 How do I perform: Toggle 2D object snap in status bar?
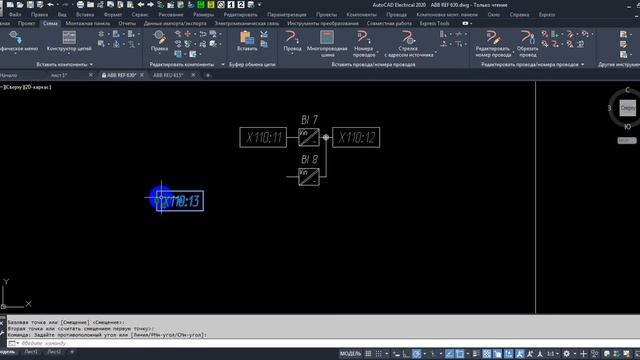pyautogui.click(x=460, y=354)
